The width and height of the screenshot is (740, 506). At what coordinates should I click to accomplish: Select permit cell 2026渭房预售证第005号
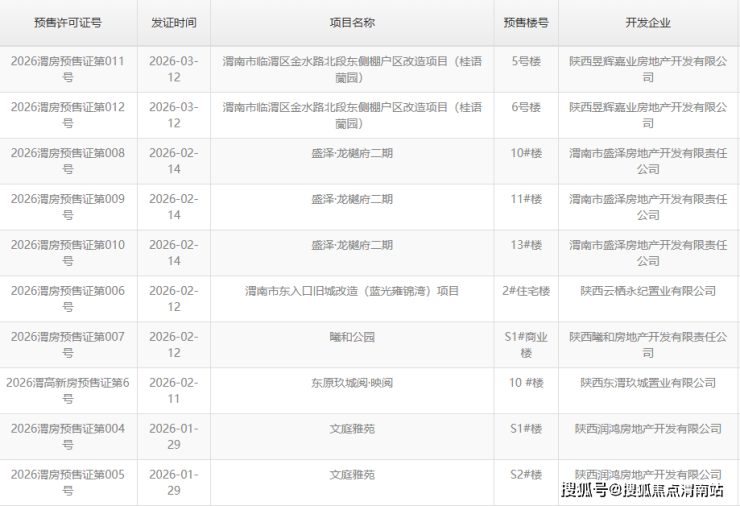point(68,482)
